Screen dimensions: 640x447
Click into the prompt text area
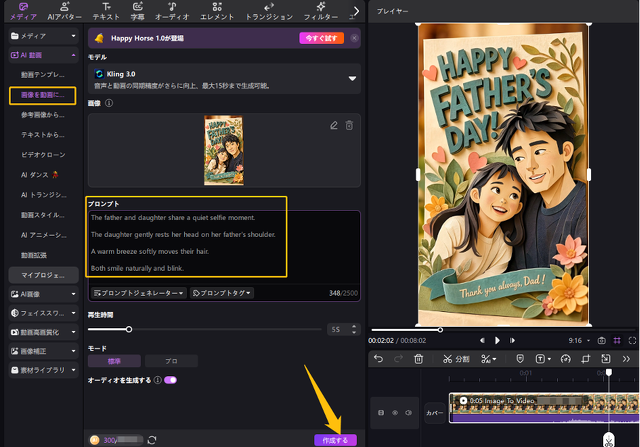(x=224, y=247)
